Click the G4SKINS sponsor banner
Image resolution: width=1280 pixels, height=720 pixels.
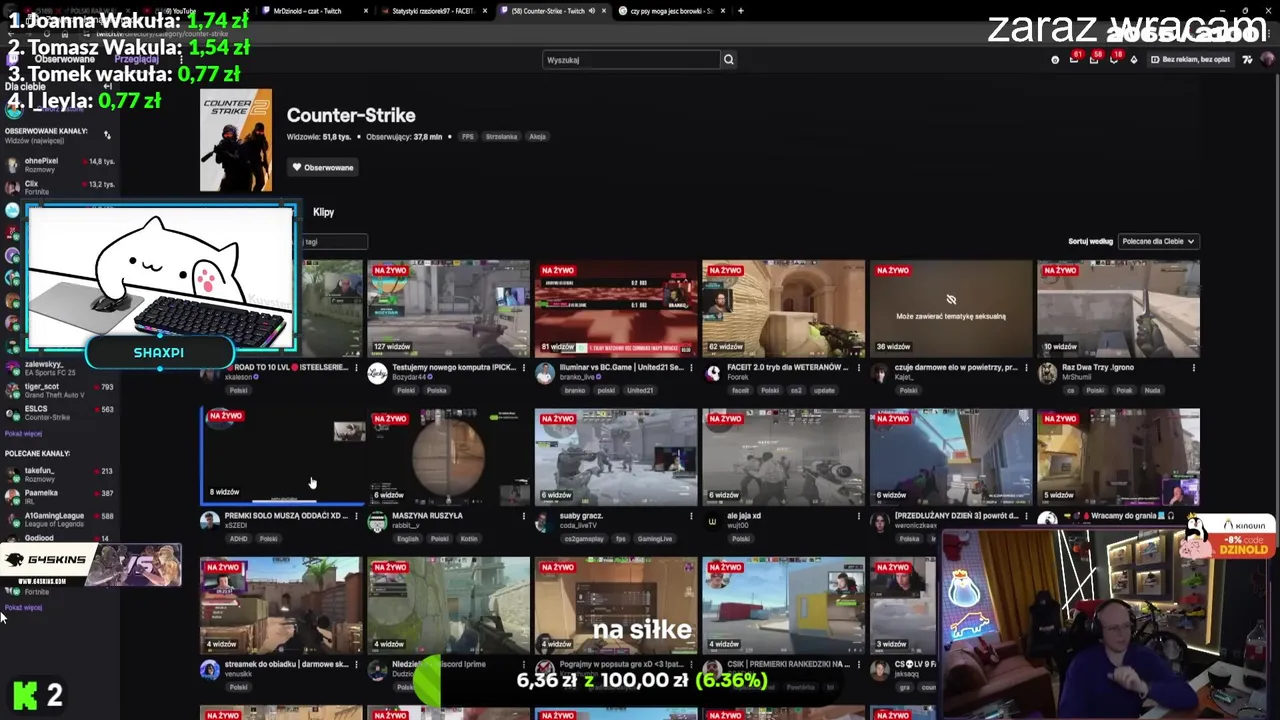point(91,566)
